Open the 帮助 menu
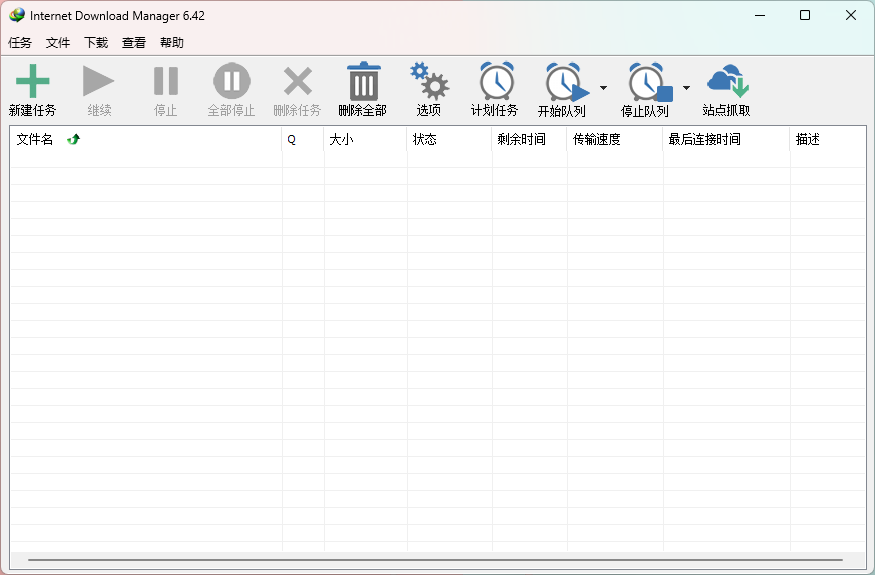 click(x=172, y=42)
